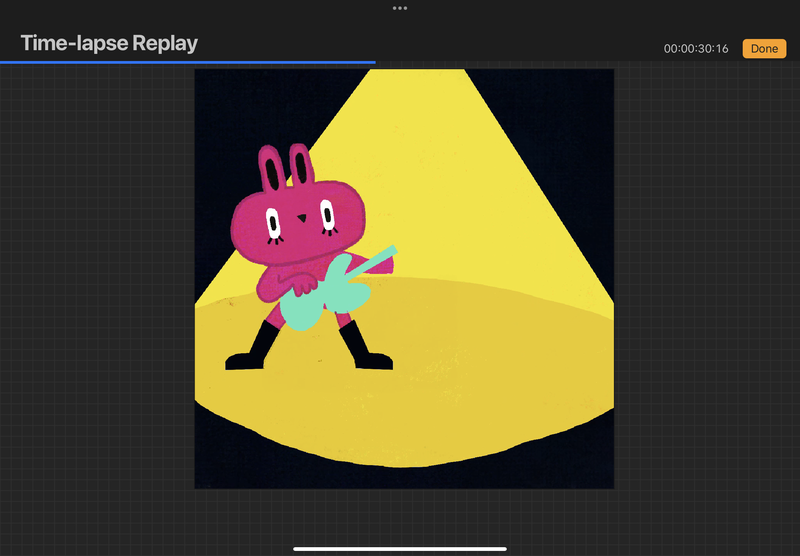This screenshot has width=800, height=556.
Task: Open the three-dot multitasking menu
Action: [400, 7]
